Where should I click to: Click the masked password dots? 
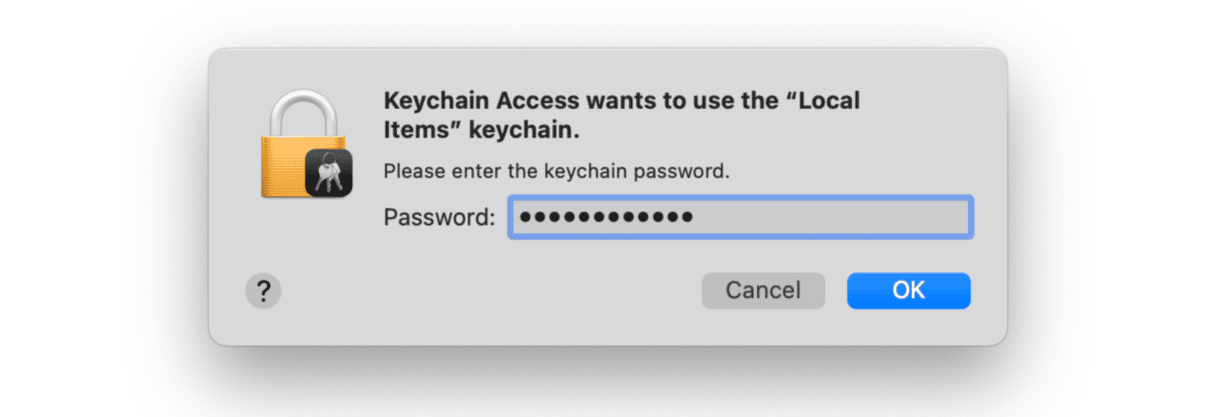point(606,217)
